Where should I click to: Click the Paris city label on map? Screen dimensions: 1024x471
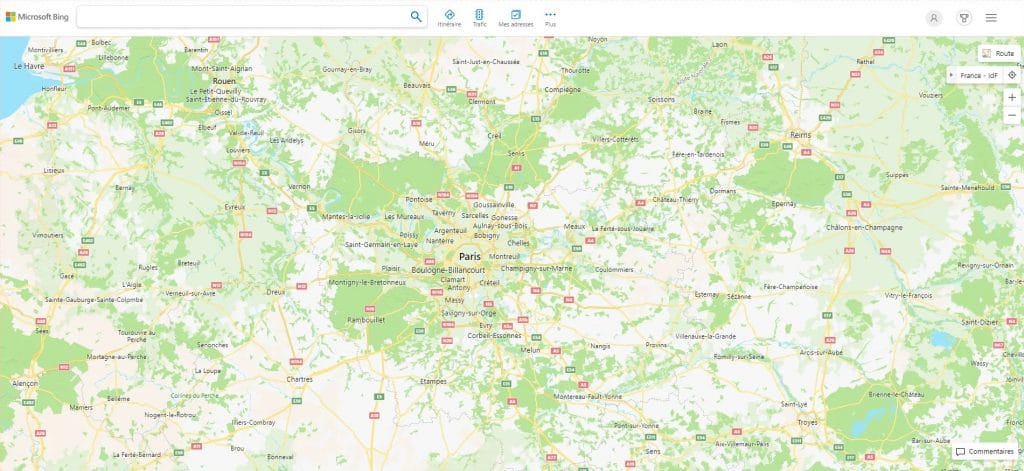pyautogui.click(x=469, y=256)
